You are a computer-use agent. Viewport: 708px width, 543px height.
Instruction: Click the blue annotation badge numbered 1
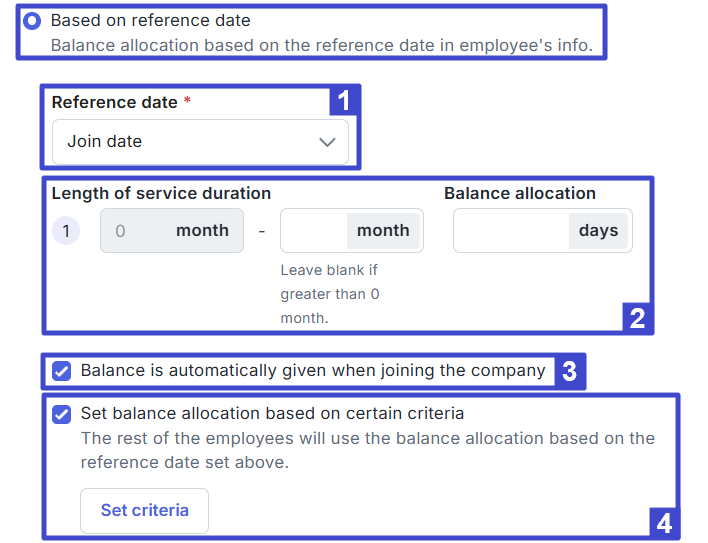[343, 100]
